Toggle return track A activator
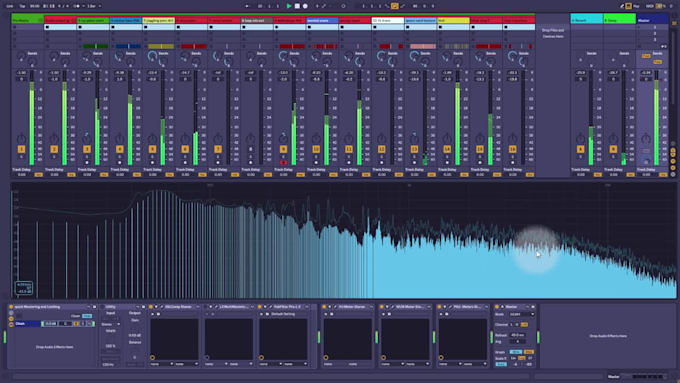The image size is (680, 383). pos(580,149)
